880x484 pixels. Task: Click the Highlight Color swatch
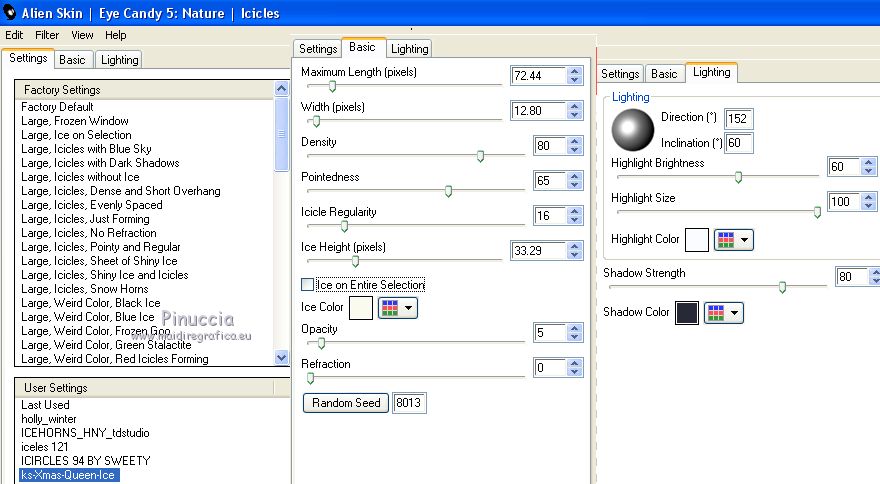coord(697,240)
